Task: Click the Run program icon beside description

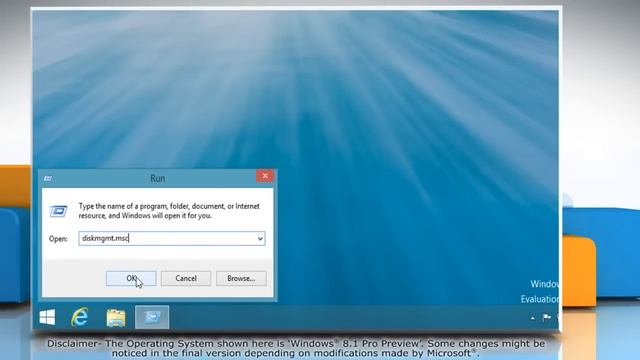Action: coord(58,211)
